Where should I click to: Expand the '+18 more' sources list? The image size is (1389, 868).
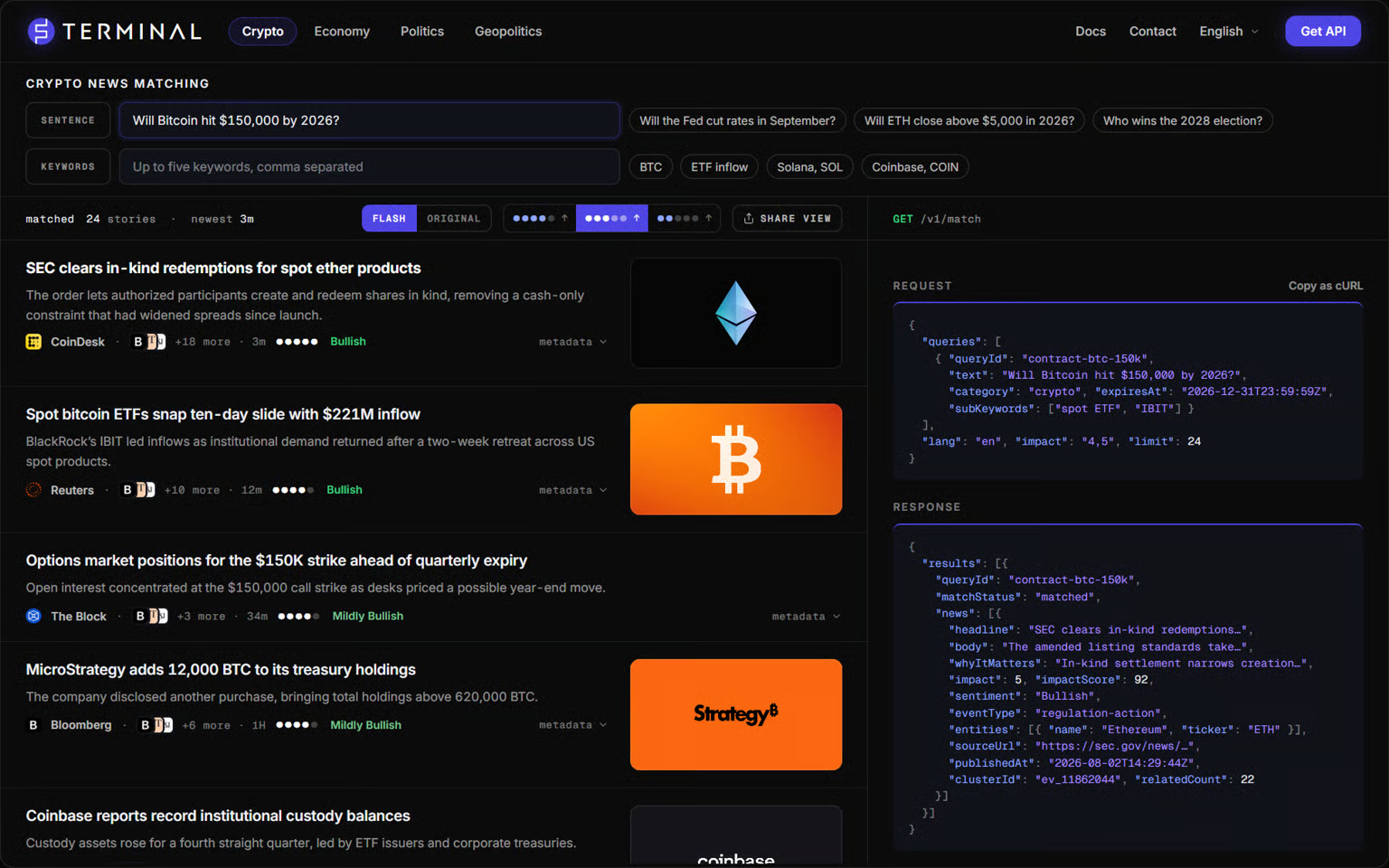click(x=203, y=342)
